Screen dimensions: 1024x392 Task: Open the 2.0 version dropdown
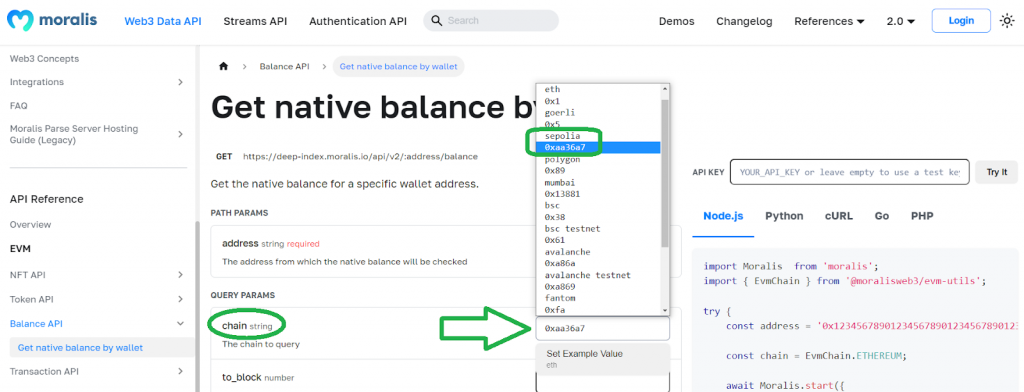901,21
